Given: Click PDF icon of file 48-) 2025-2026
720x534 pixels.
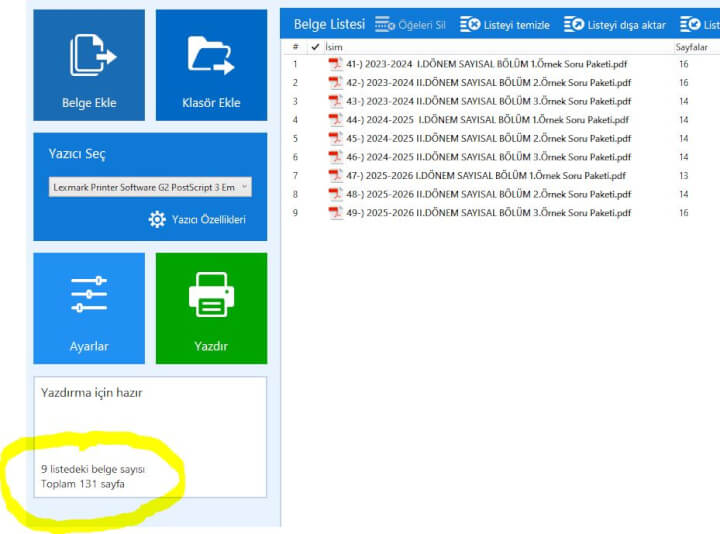Looking at the screenshot, I should click(x=335, y=194).
